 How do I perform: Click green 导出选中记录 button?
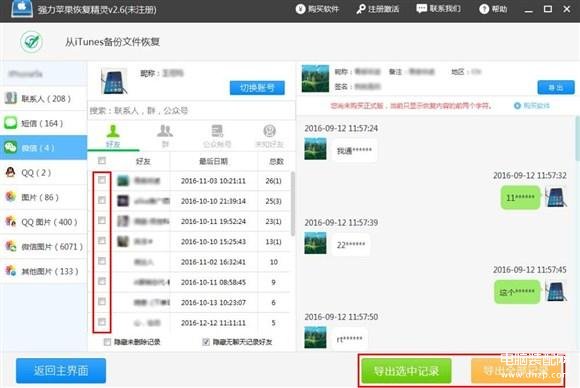tap(407, 371)
